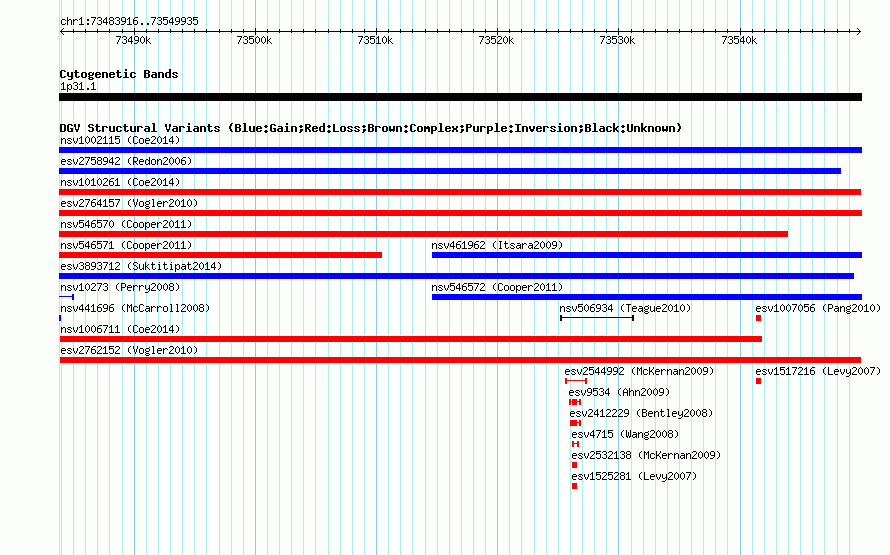Screen dimensions: 890x555
Task: Click esv2412229 (Bentley2008) label
Action: 641,413
